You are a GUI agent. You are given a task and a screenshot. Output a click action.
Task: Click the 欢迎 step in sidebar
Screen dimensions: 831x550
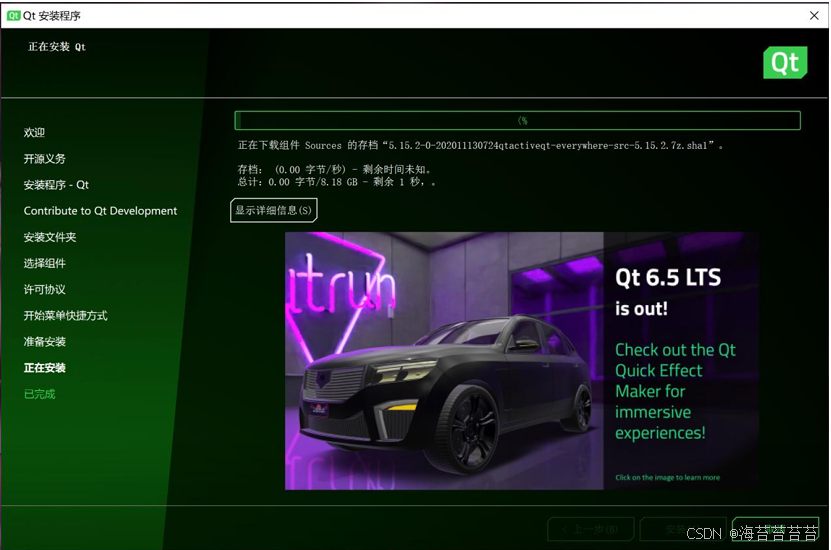(34, 132)
